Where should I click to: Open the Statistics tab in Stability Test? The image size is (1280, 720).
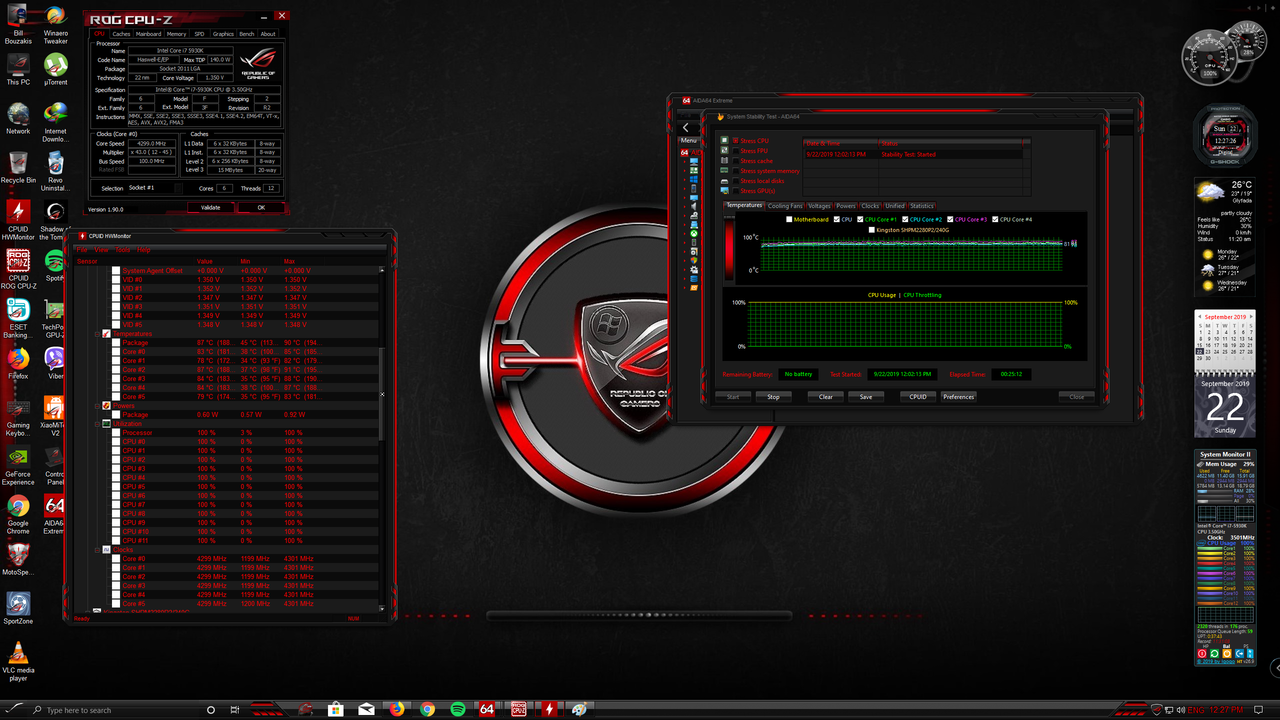pyautogui.click(x=922, y=206)
